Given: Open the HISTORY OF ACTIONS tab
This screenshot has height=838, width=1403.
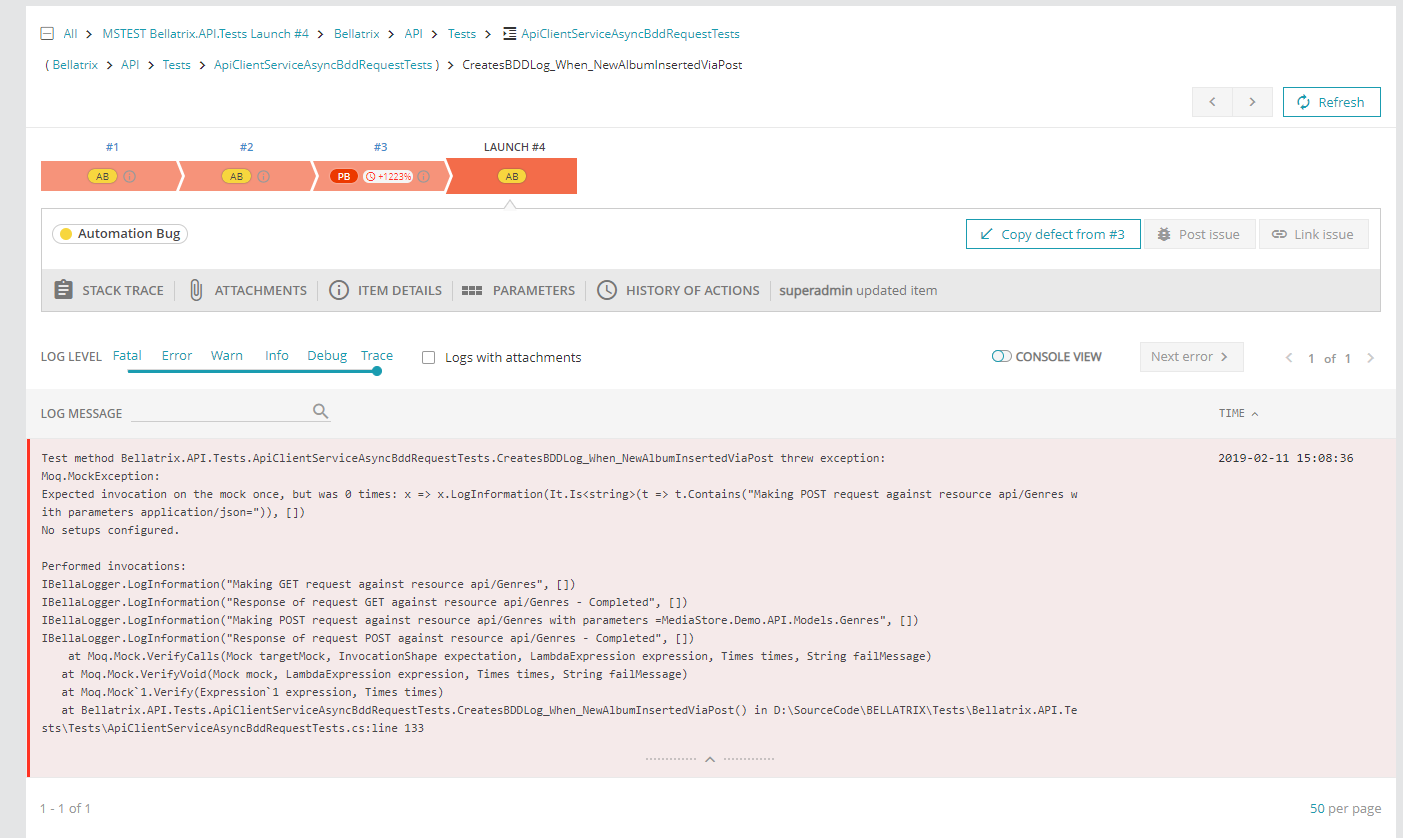Looking at the screenshot, I should pos(678,290).
